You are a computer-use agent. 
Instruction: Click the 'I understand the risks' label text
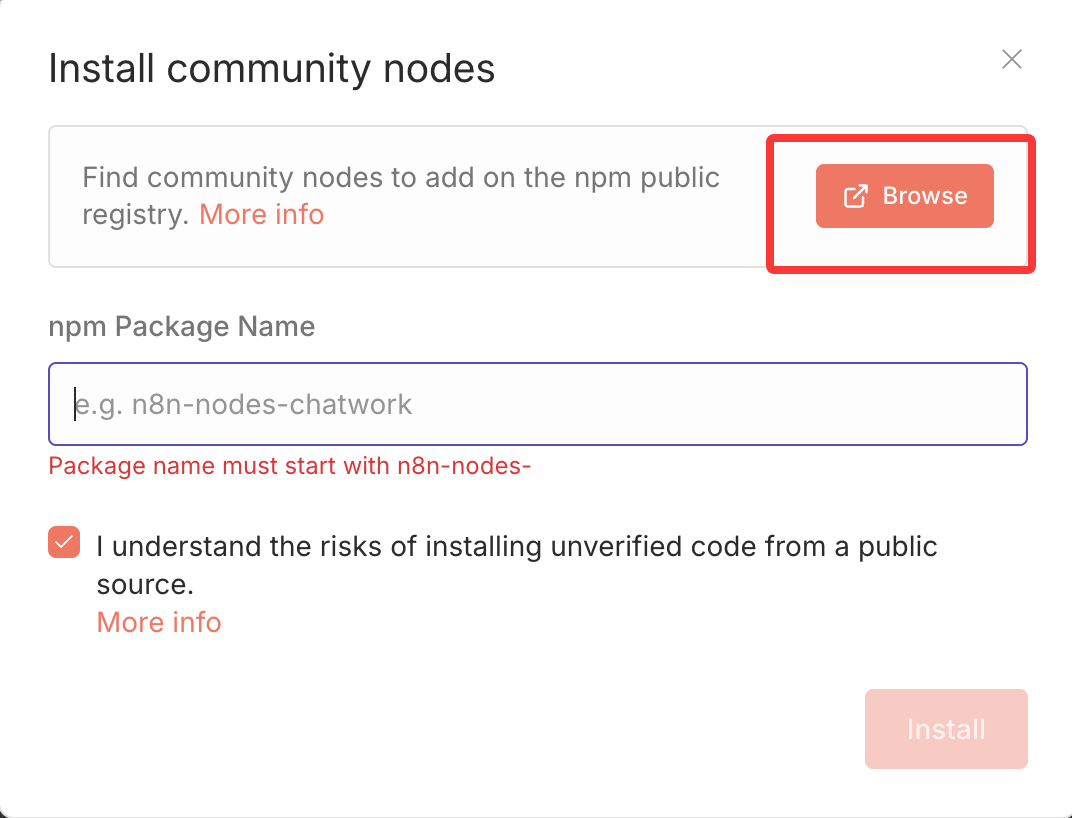(517, 547)
